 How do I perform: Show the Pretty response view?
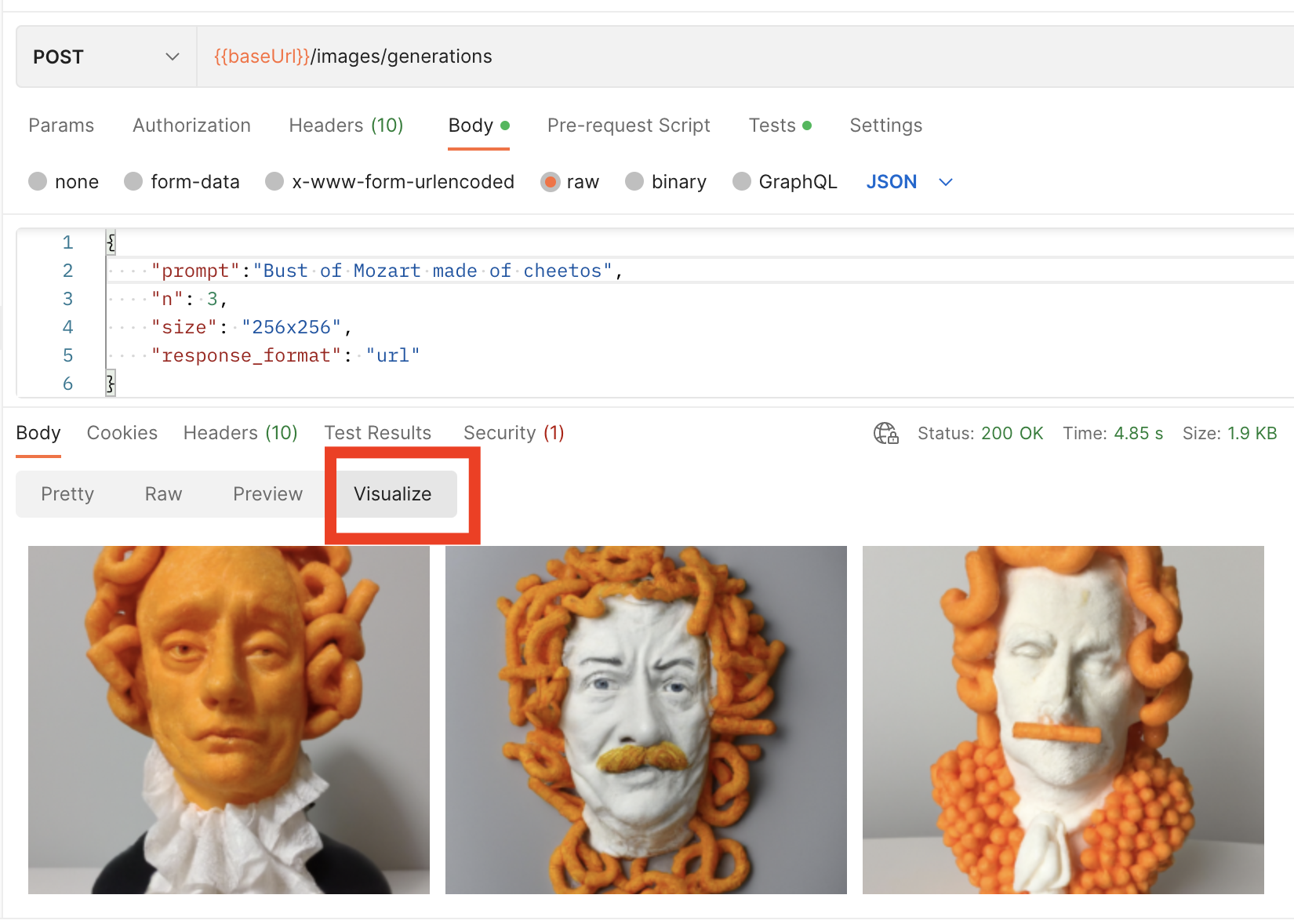tap(67, 494)
